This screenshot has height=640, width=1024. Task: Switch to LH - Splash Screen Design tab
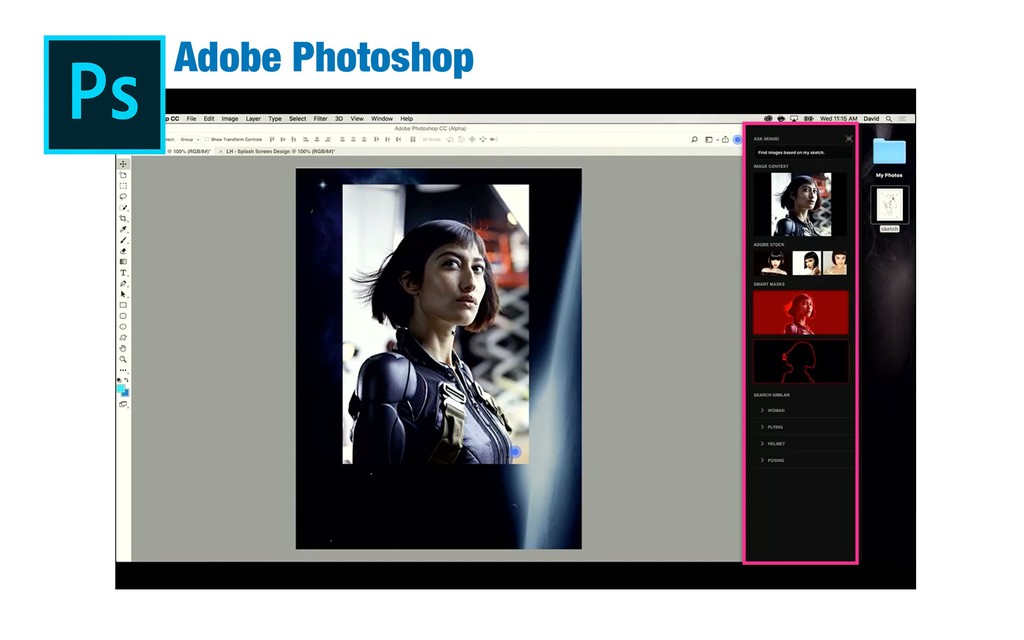click(x=281, y=152)
